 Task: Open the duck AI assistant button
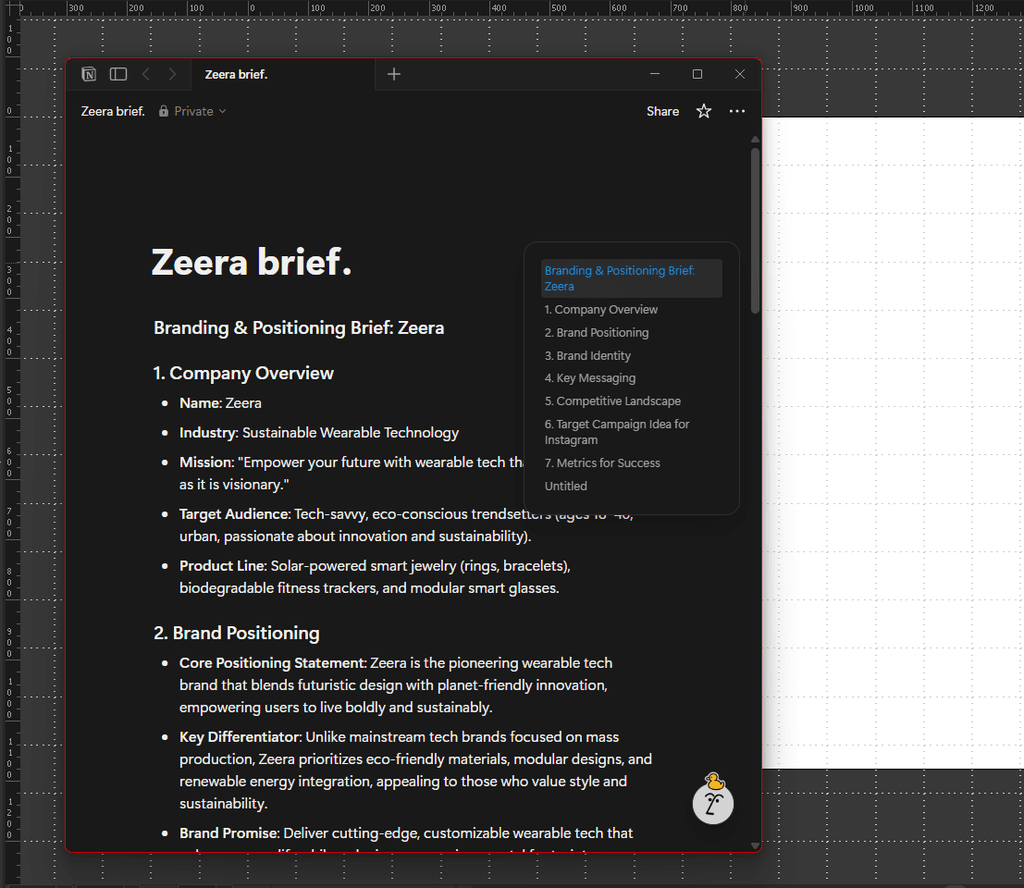[x=713, y=801]
